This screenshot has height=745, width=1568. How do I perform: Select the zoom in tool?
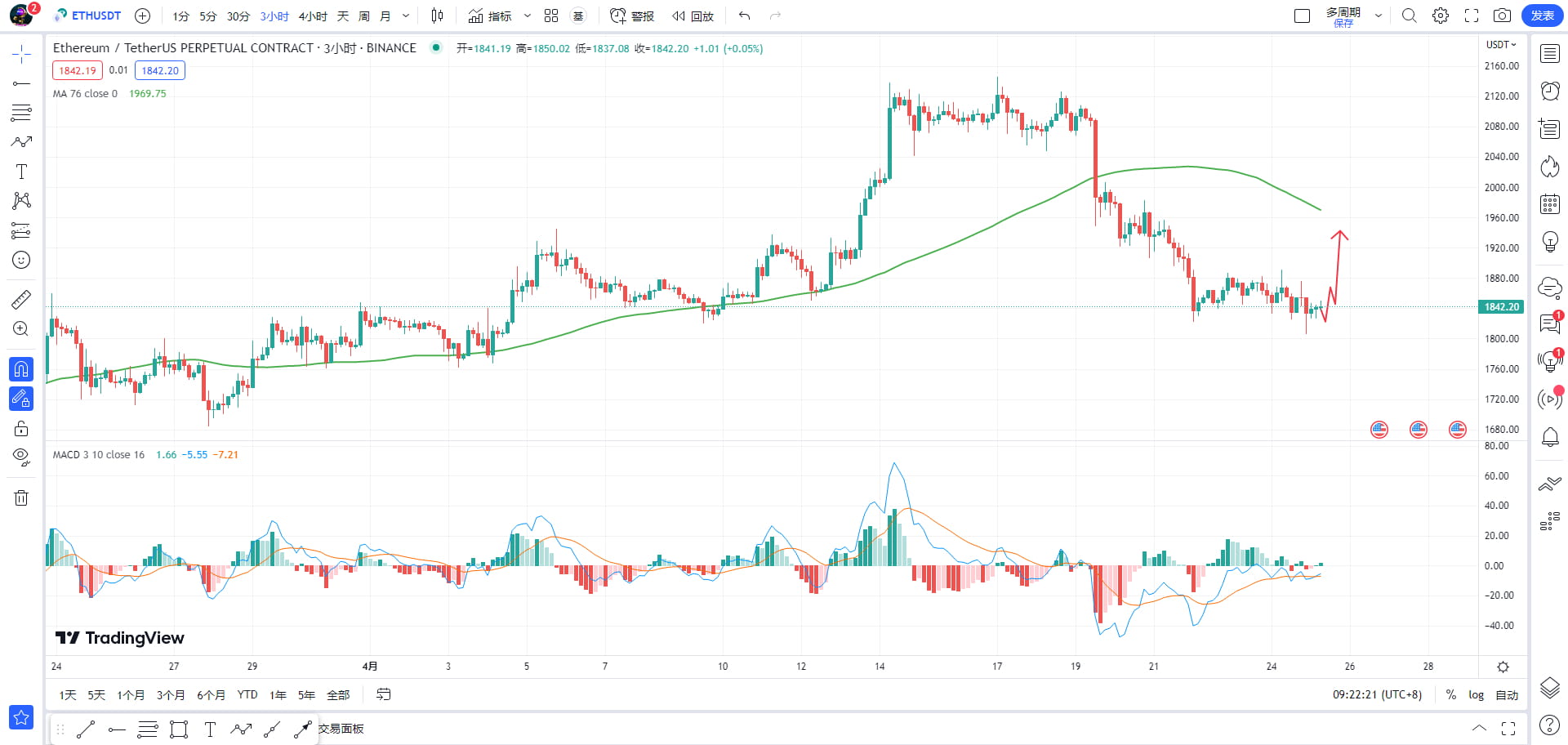21,328
